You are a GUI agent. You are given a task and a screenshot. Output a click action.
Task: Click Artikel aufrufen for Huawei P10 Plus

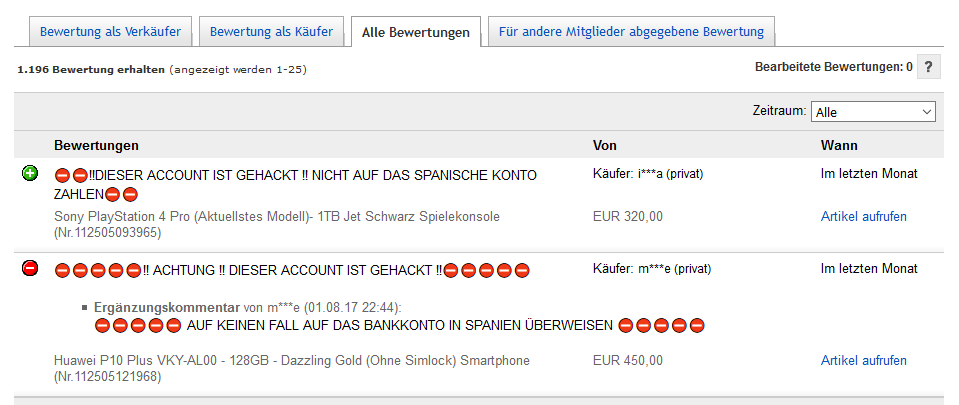[864, 360]
